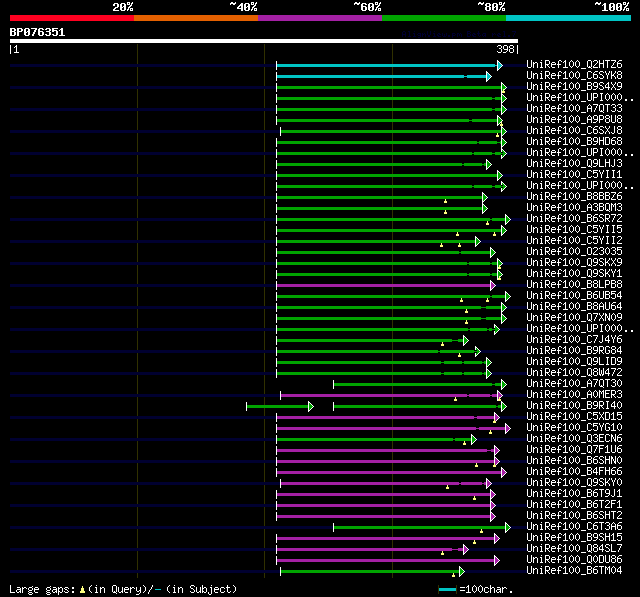640x597 pixels.
Task: Select the UniRef100_B6T9J1 label
Action: (574, 494)
